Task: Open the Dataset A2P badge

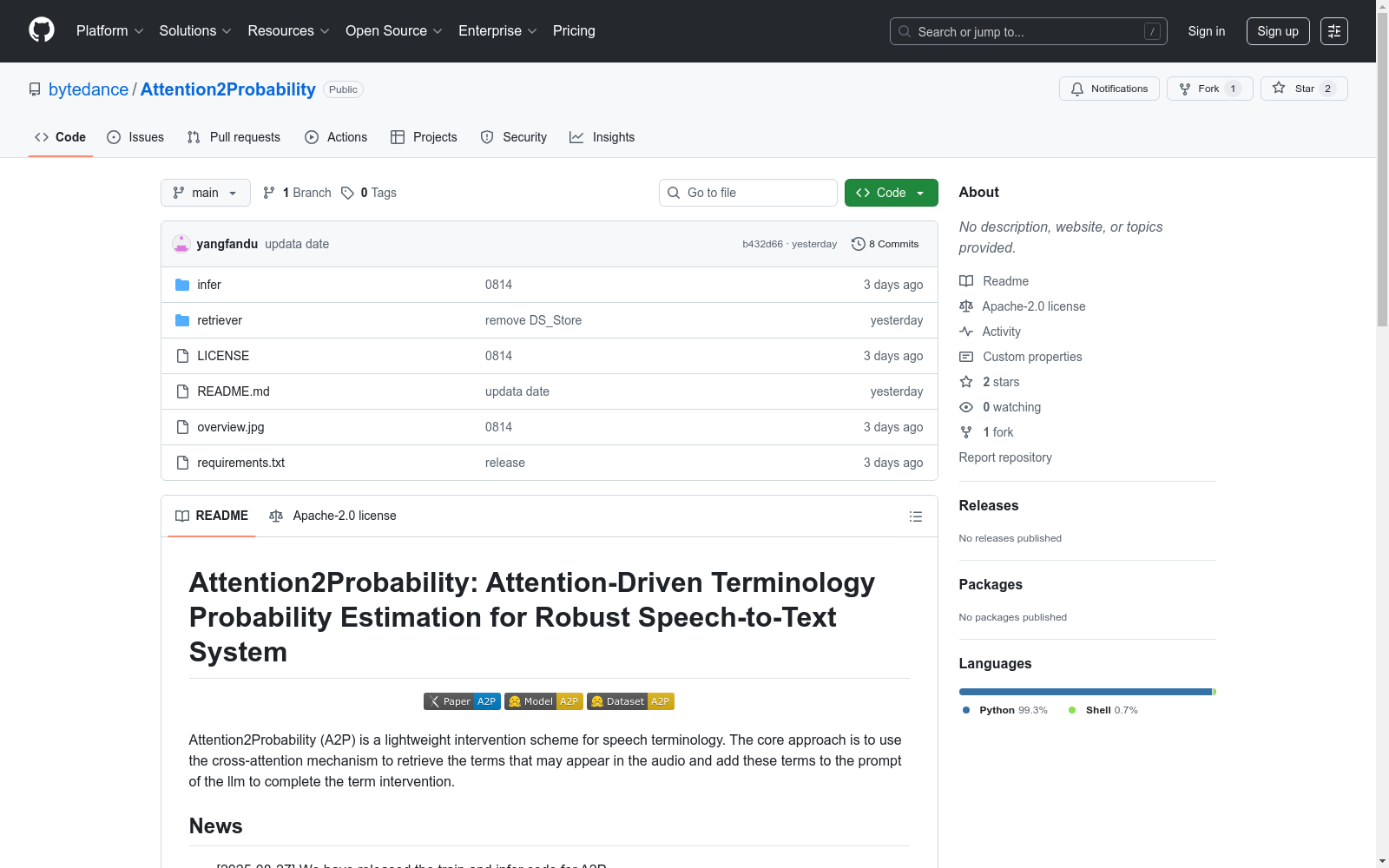Action: click(630, 701)
